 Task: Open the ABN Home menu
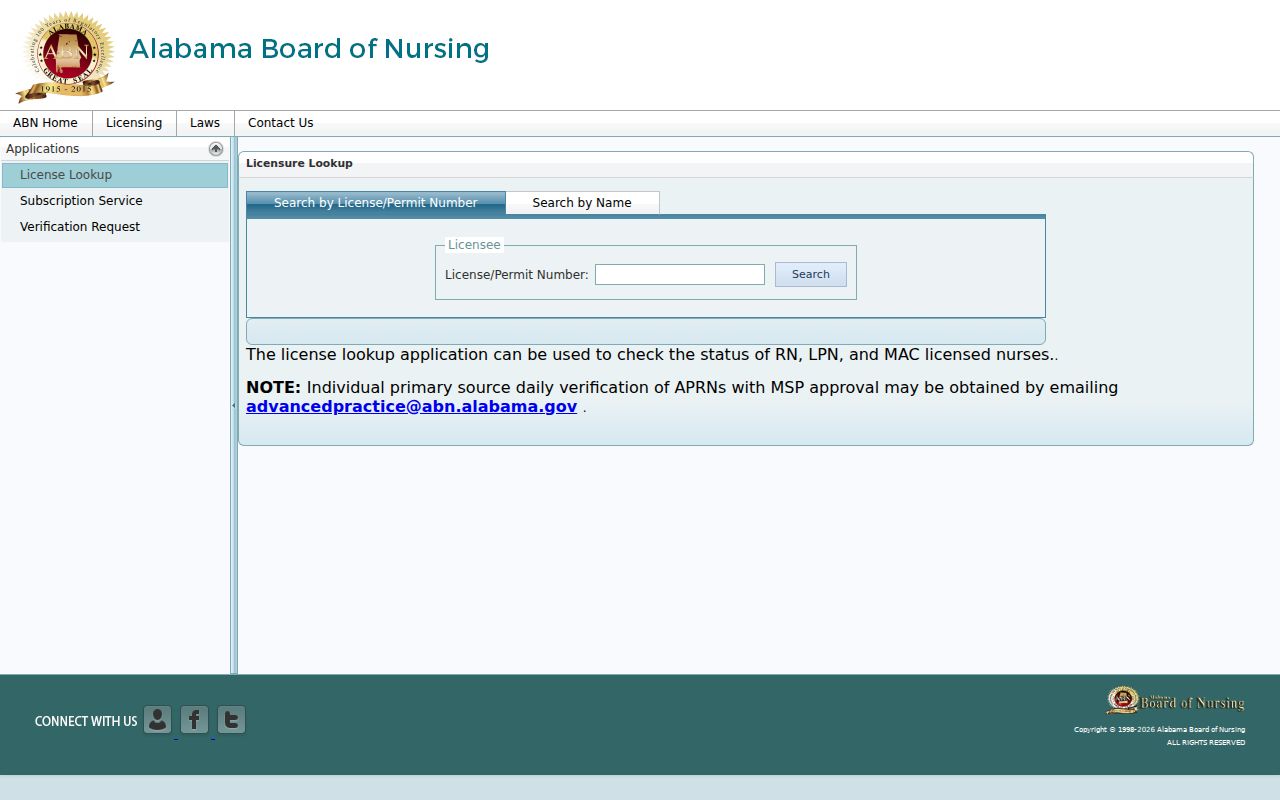coord(45,123)
